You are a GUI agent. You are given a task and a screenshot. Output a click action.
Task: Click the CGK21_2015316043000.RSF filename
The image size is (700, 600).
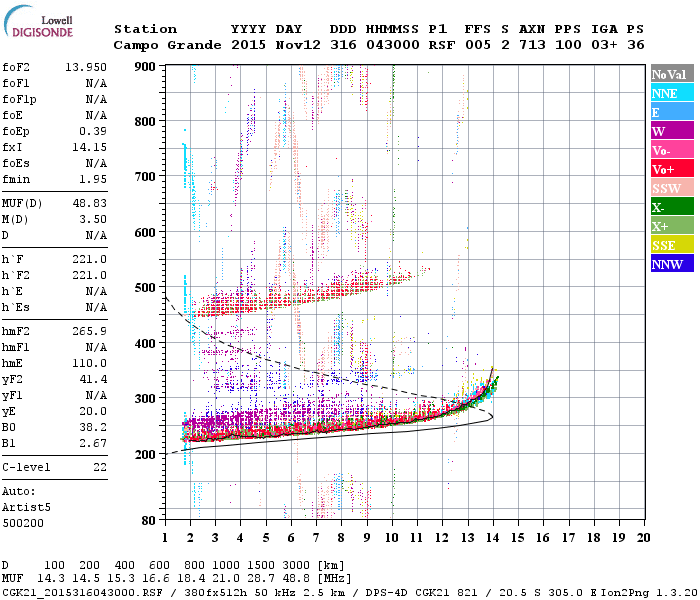tap(82, 592)
